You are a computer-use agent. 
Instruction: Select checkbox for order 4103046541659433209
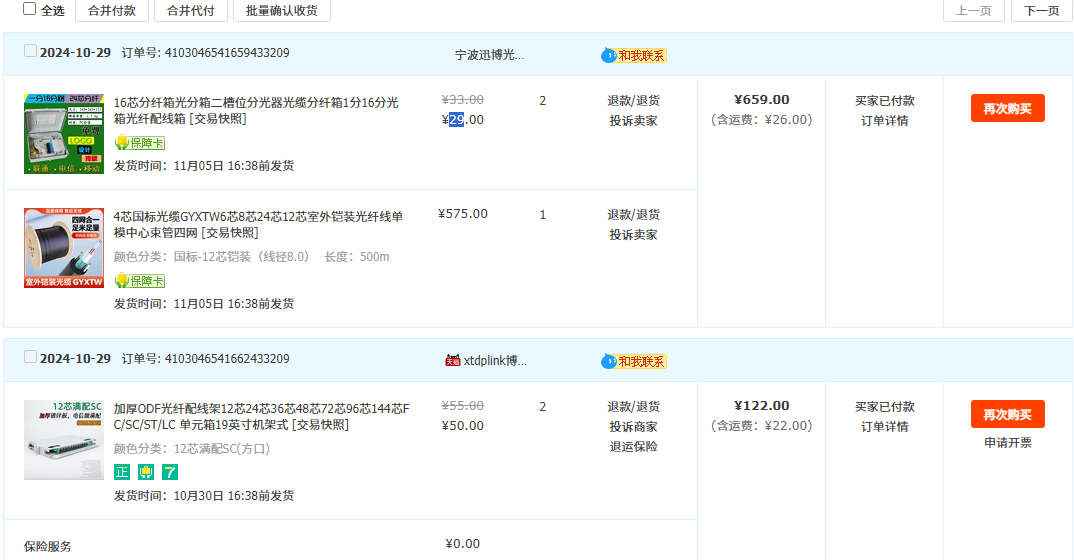[30, 51]
